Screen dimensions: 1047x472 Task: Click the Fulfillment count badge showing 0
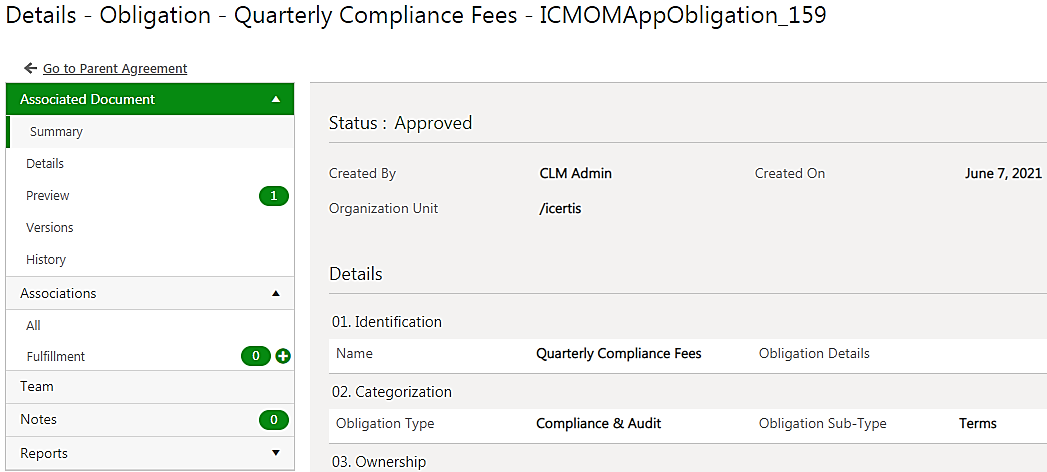pyautogui.click(x=256, y=357)
